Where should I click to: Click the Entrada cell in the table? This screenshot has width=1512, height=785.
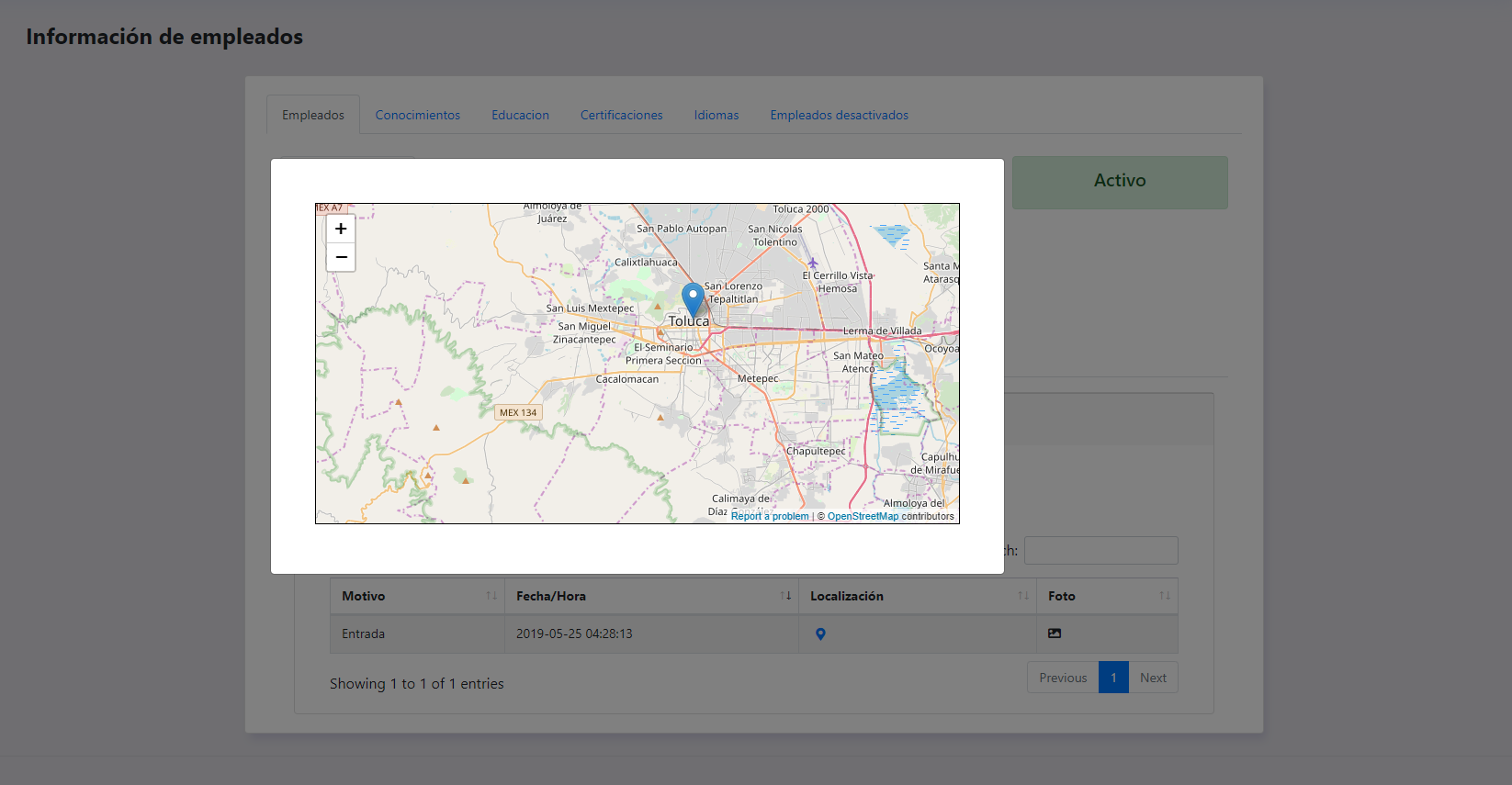click(417, 634)
